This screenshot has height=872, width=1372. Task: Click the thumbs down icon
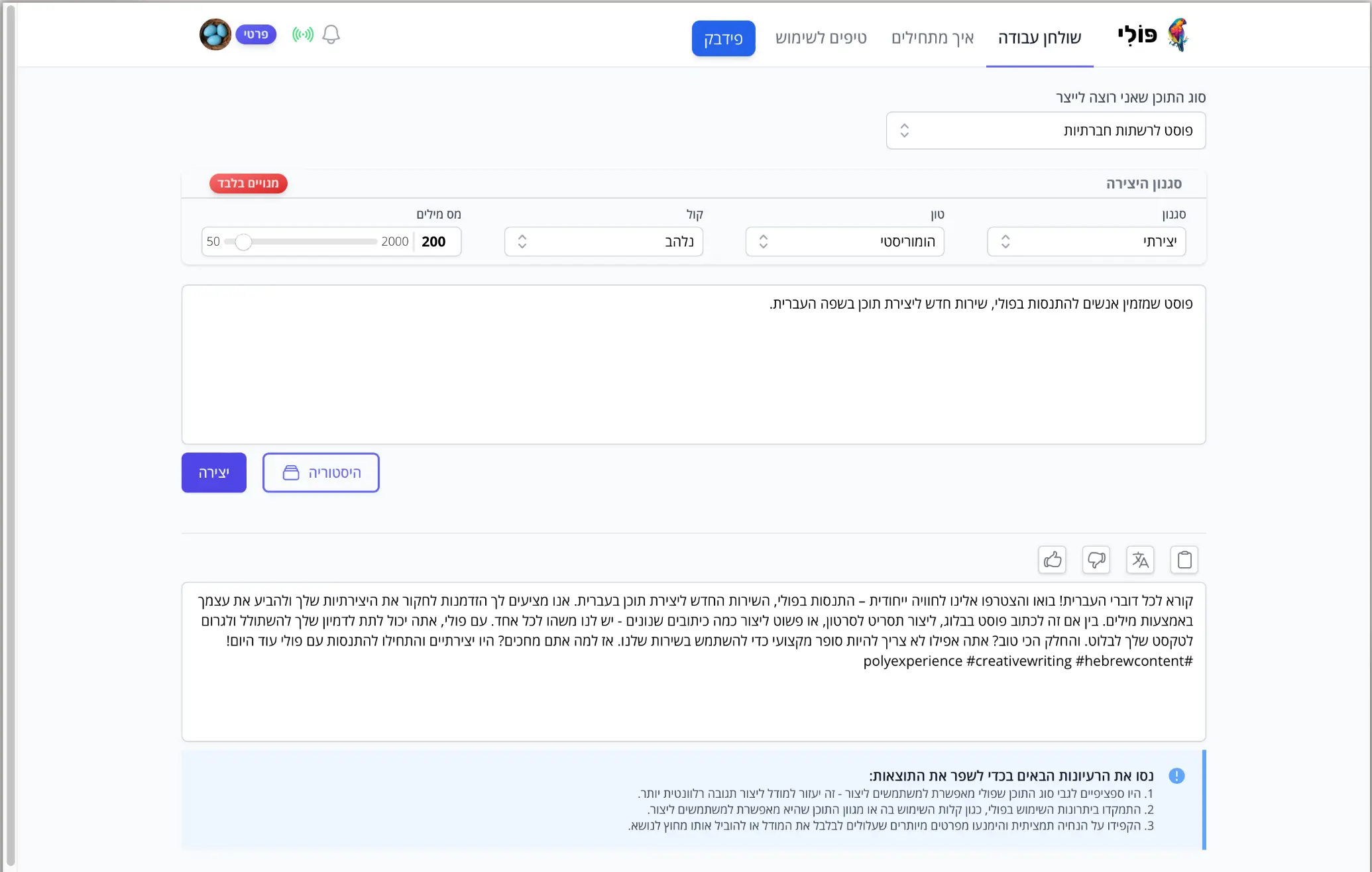[x=1096, y=560]
